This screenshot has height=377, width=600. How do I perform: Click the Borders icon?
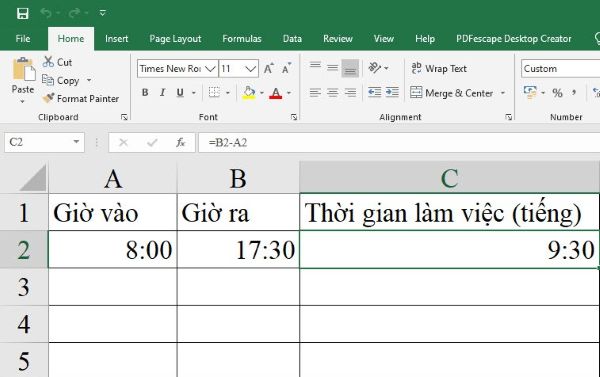[x=214, y=92]
